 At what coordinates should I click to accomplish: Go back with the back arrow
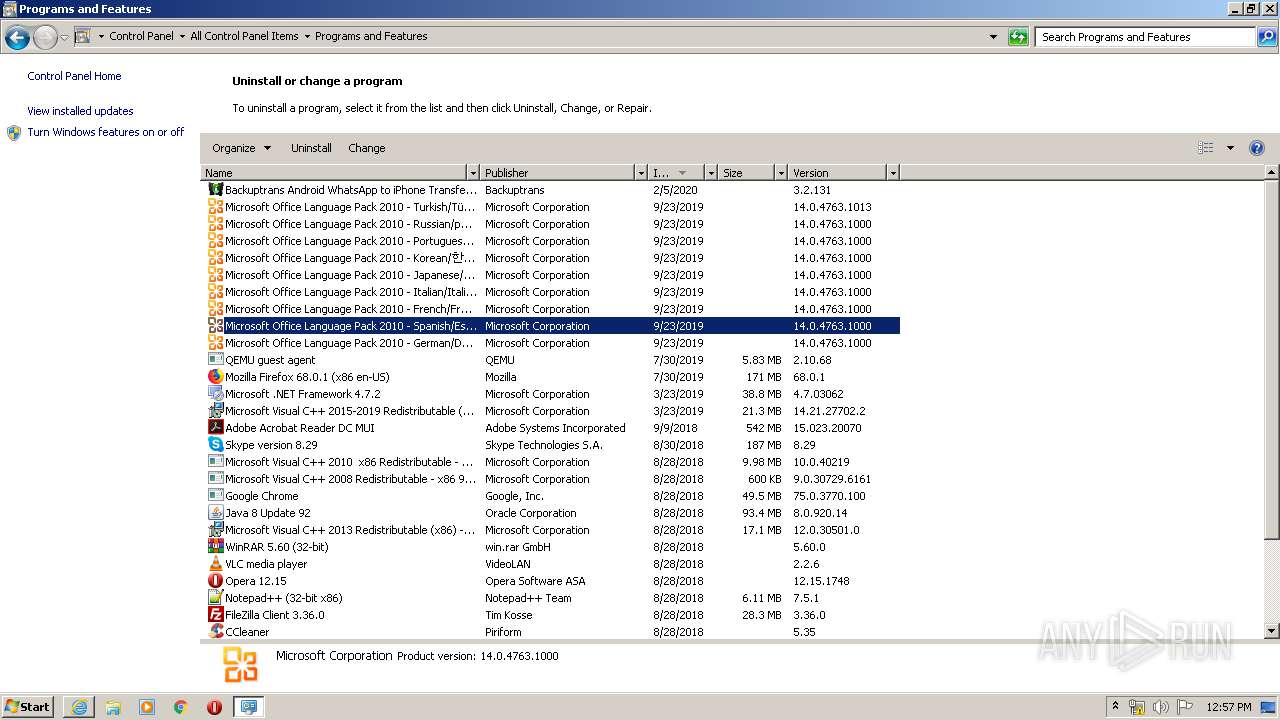[x=17, y=38]
